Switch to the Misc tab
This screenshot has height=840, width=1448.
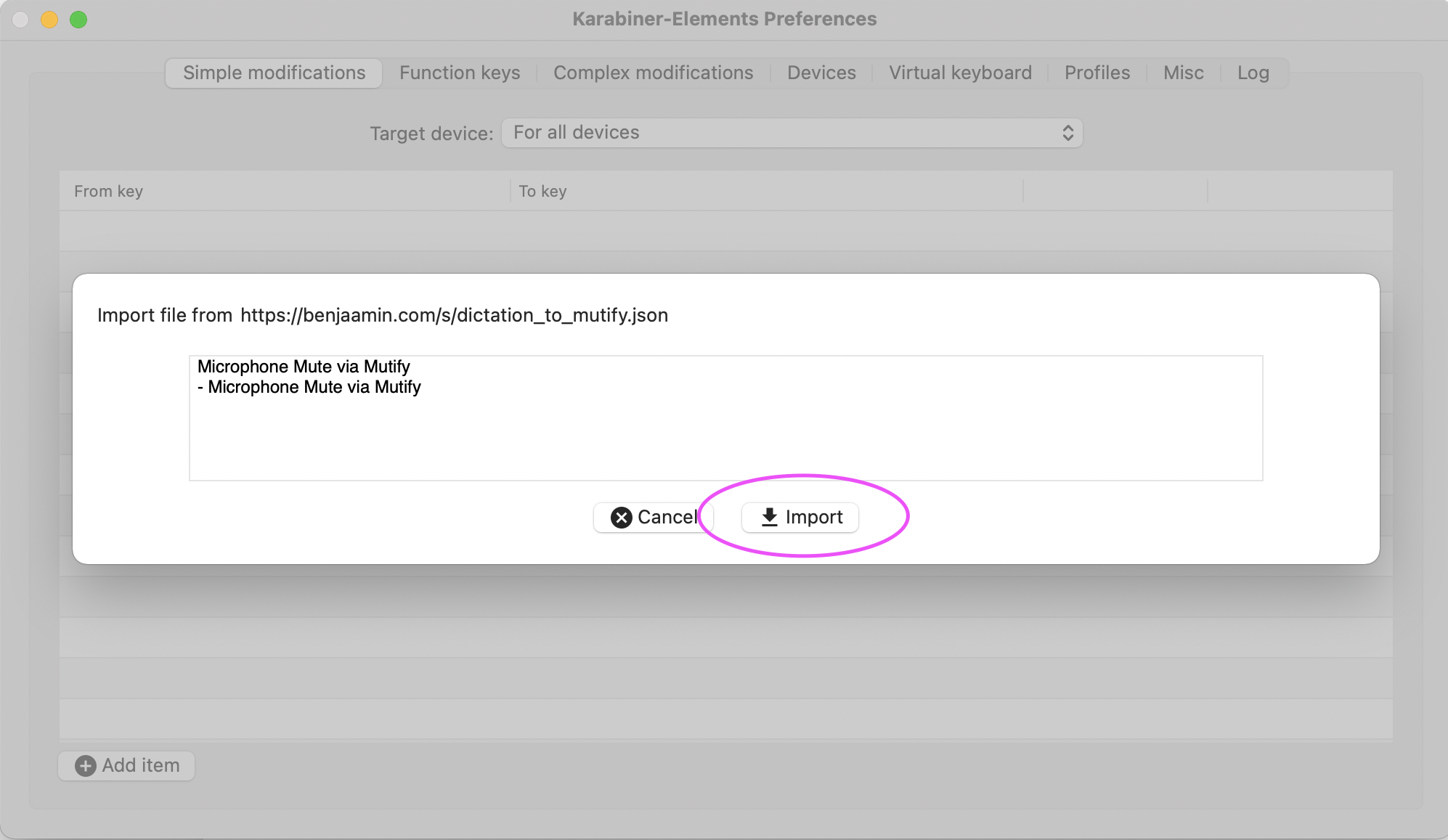point(1183,73)
